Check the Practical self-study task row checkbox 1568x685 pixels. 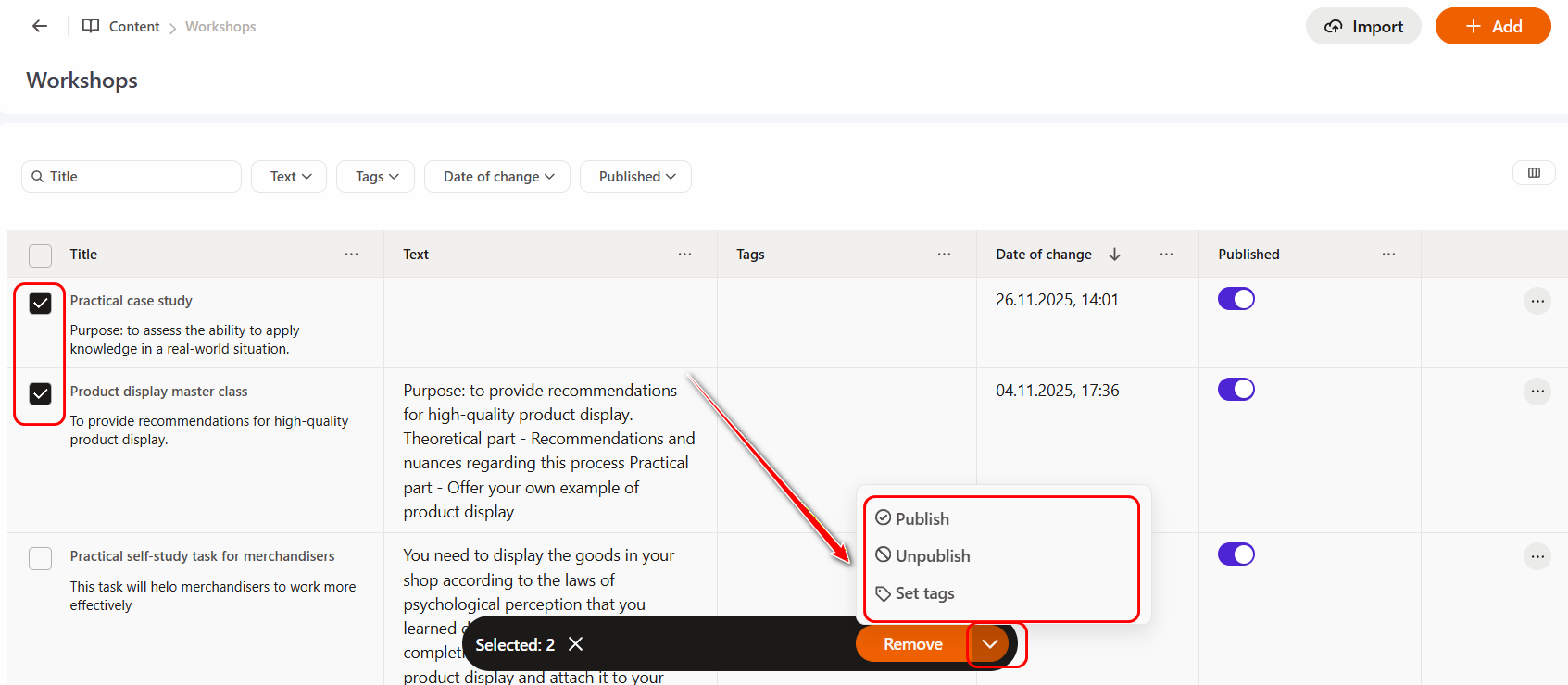[x=41, y=558]
